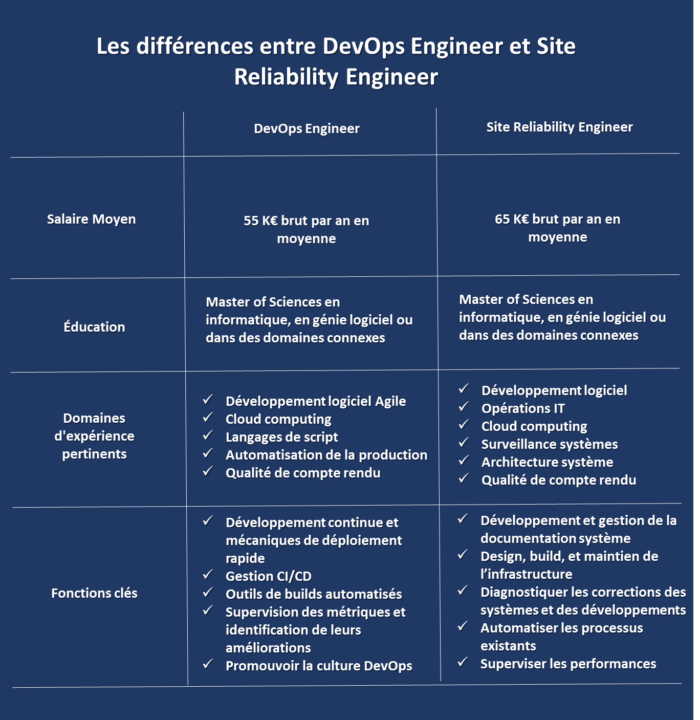The height and width of the screenshot is (720, 700).
Task: Click 'Développement logiciel Agile' list item
Action: (x=316, y=401)
